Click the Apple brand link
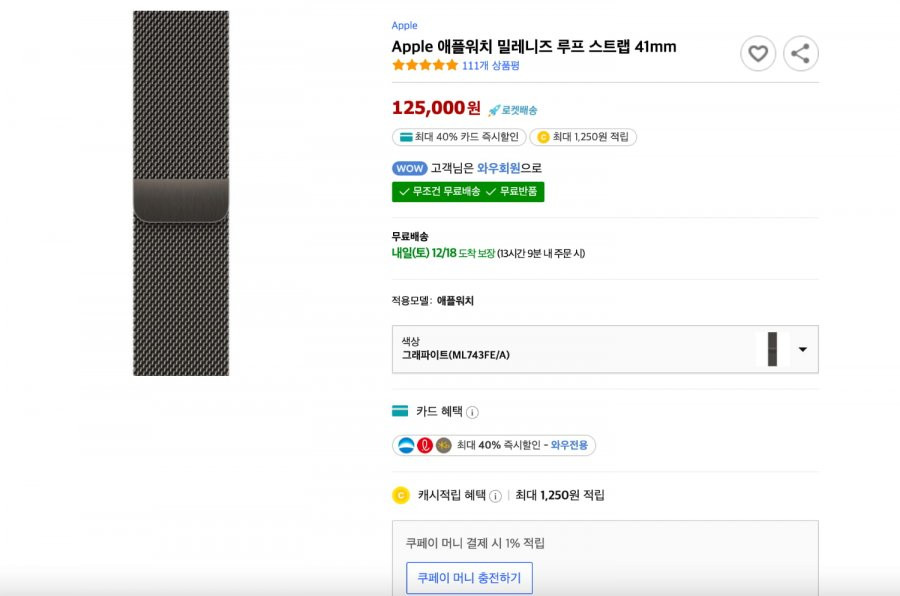Screen dimensions: 900x596 404,25
